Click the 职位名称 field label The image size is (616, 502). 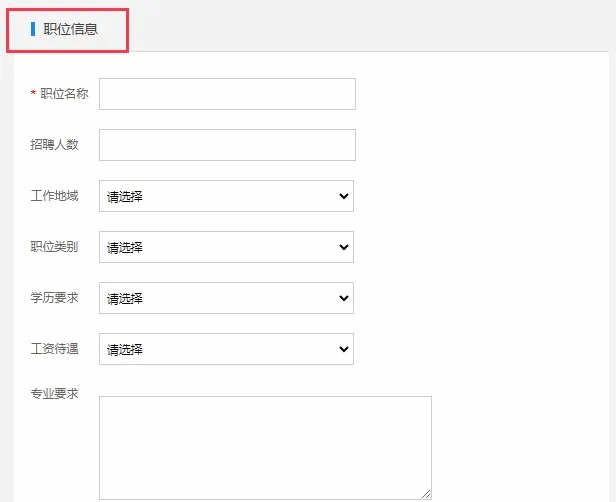64,94
